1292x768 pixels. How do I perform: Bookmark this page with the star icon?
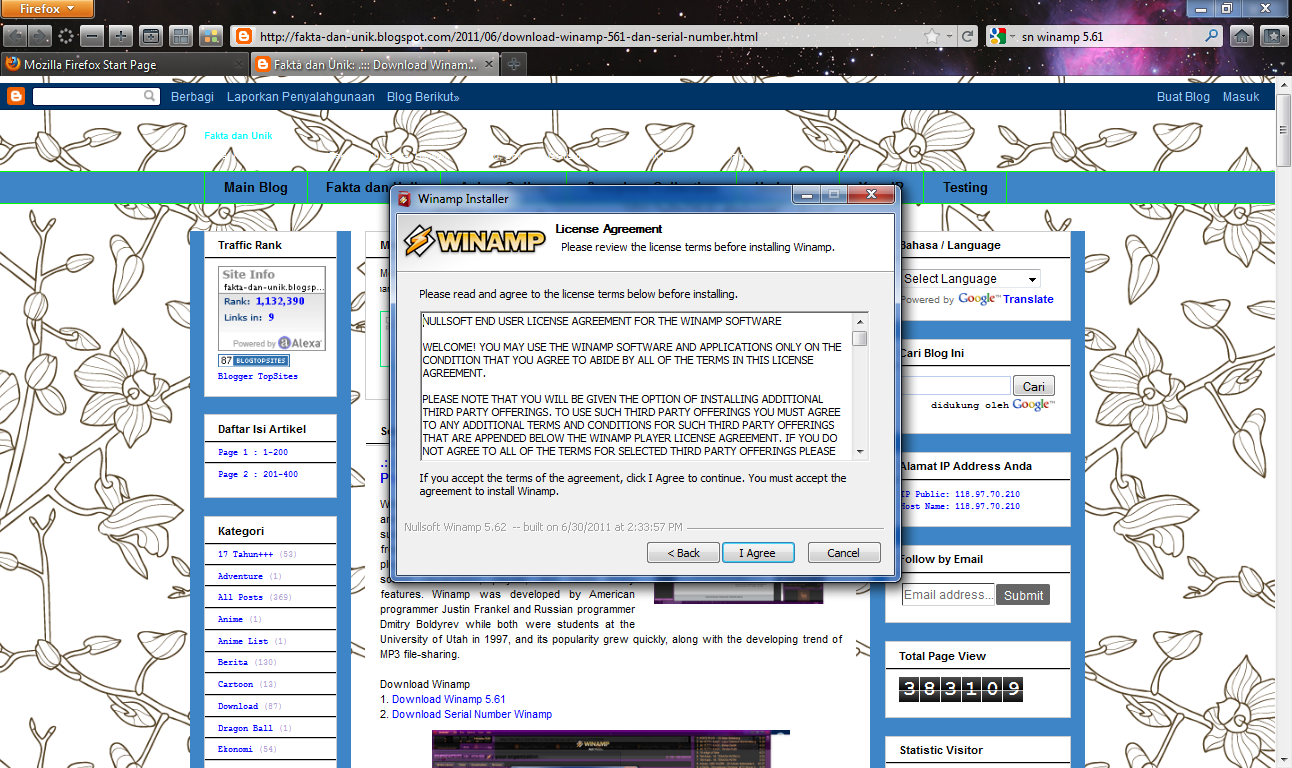(932, 37)
